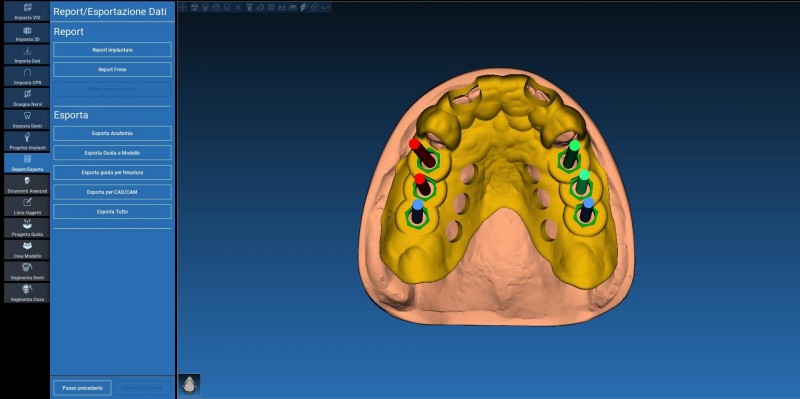The height and width of the screenshot is (399, 800).
Task: Click the Report Frese button
Action: (112, 69)
